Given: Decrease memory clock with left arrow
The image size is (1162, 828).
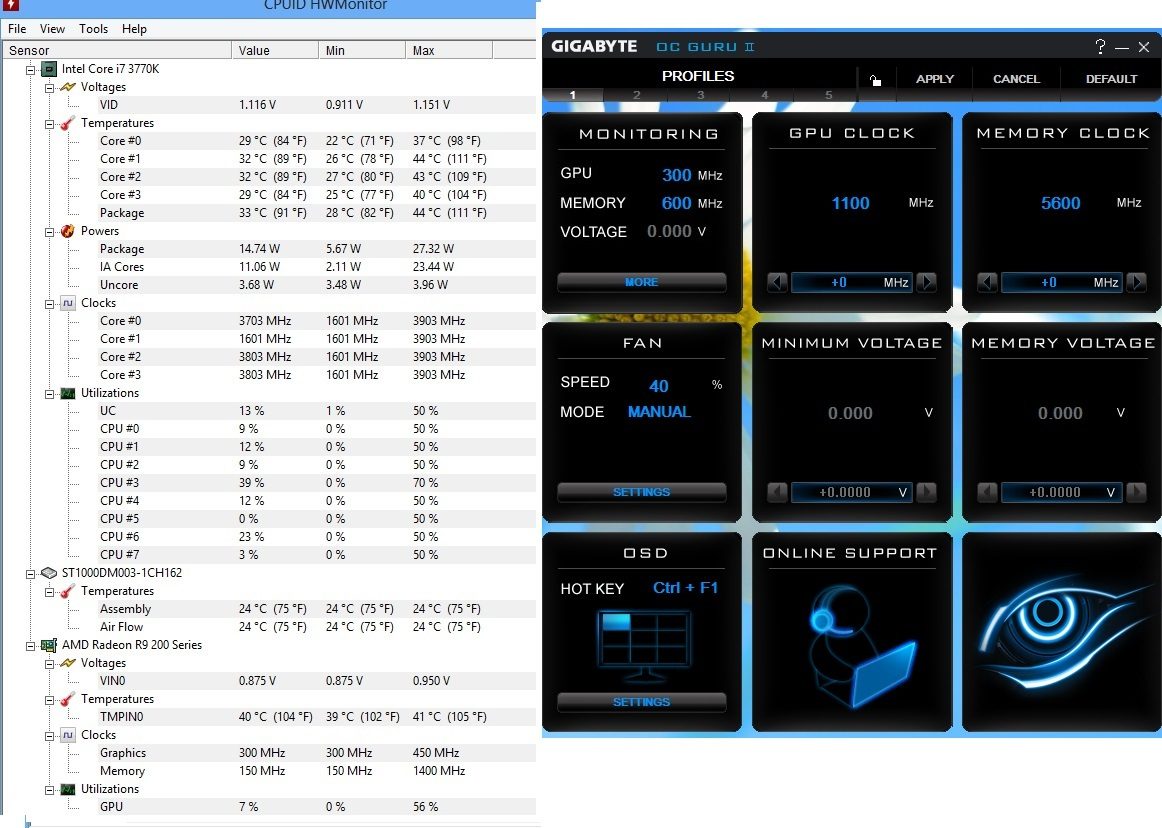Looking at the screenshot, I should coord(987,282).
